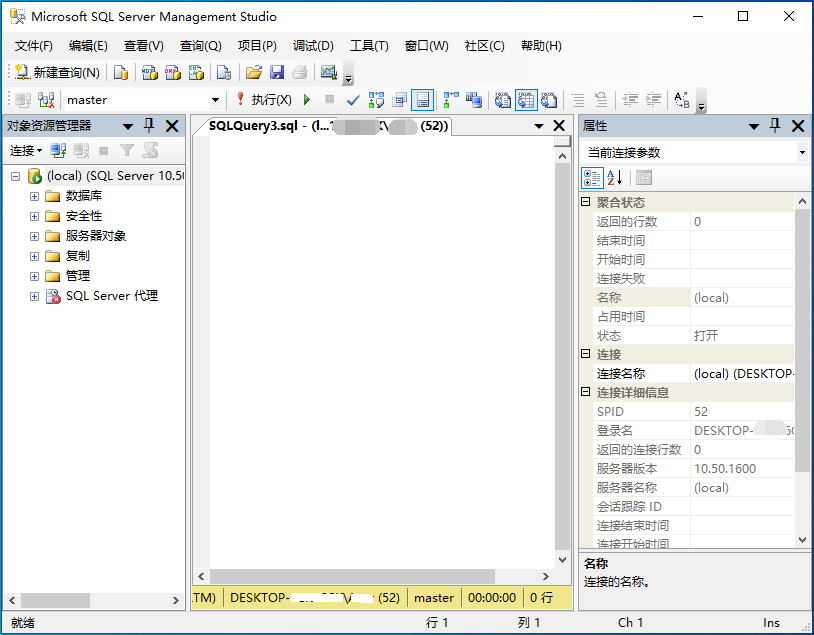Display the estimated execution plan
The height and width of the screenshot is (635, 814).
[376, 100]
